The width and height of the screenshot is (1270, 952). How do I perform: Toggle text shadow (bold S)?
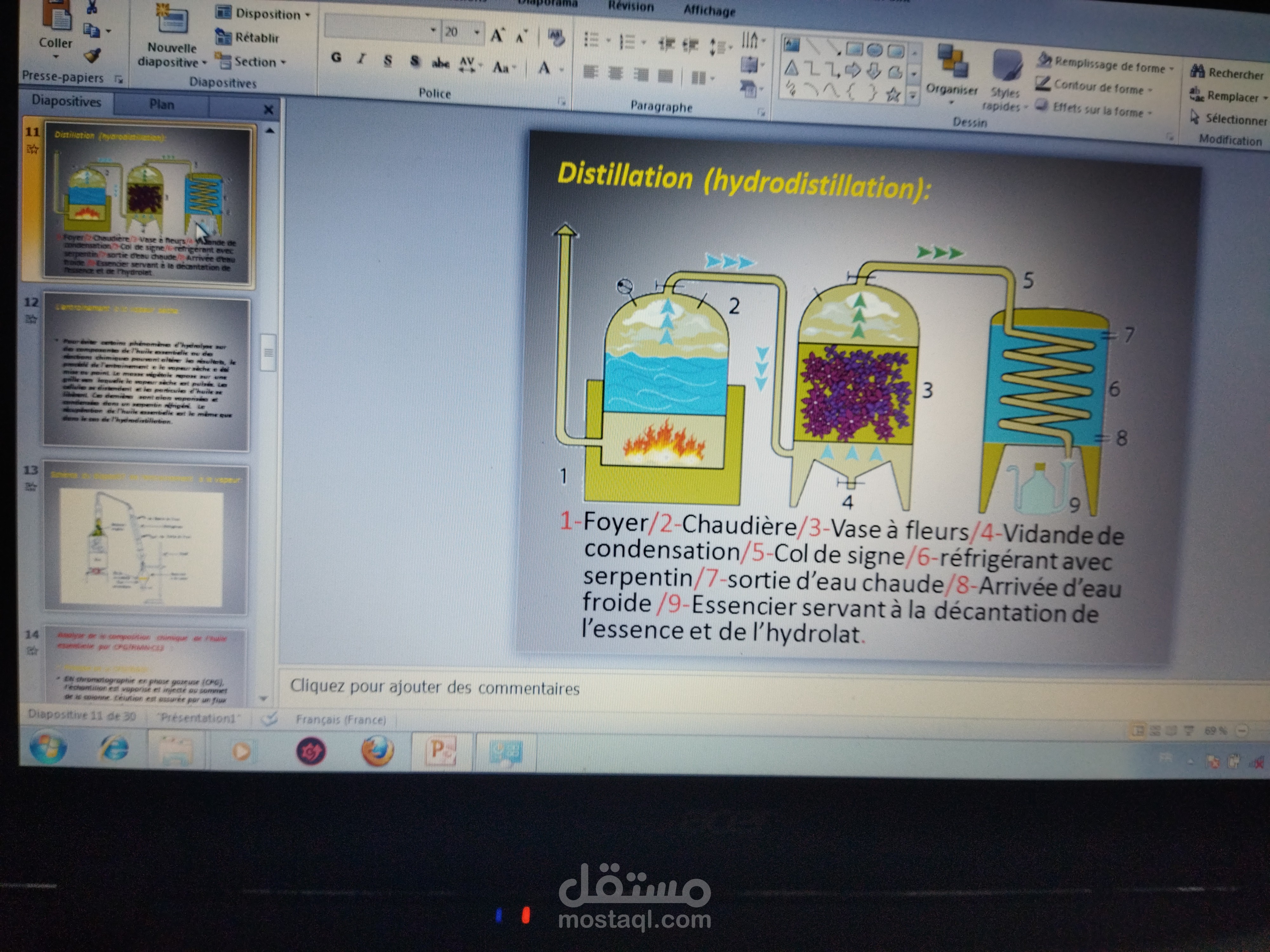coord(415,61)
